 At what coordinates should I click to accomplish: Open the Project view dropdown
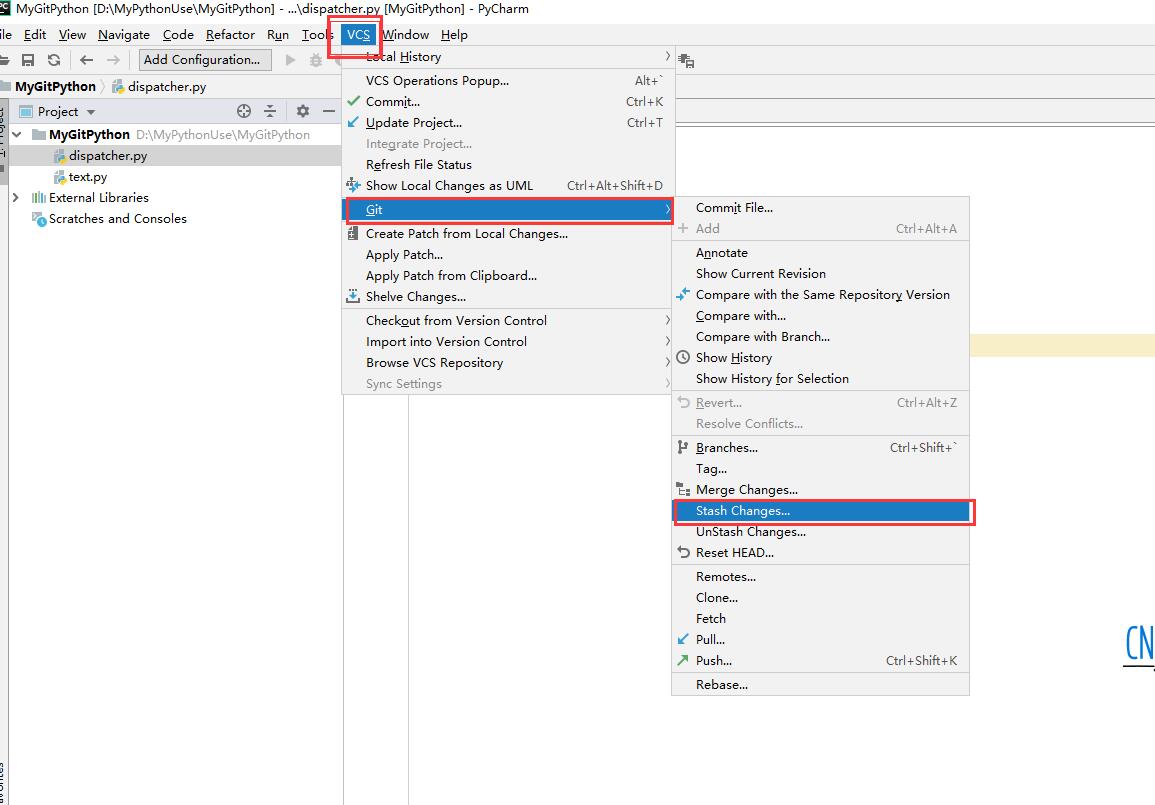coord(91,112)
